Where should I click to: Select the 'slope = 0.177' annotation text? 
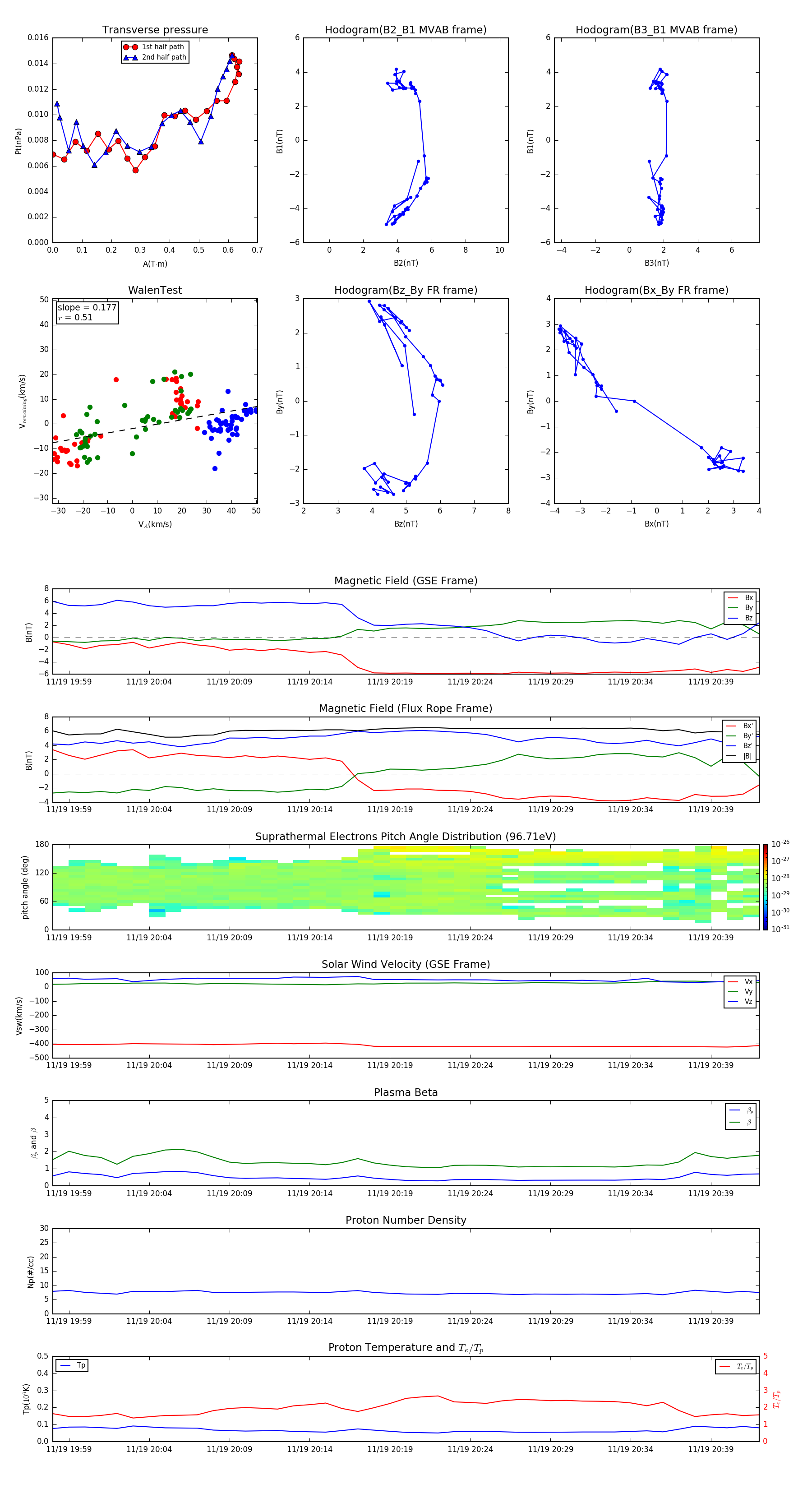point(87,308)
